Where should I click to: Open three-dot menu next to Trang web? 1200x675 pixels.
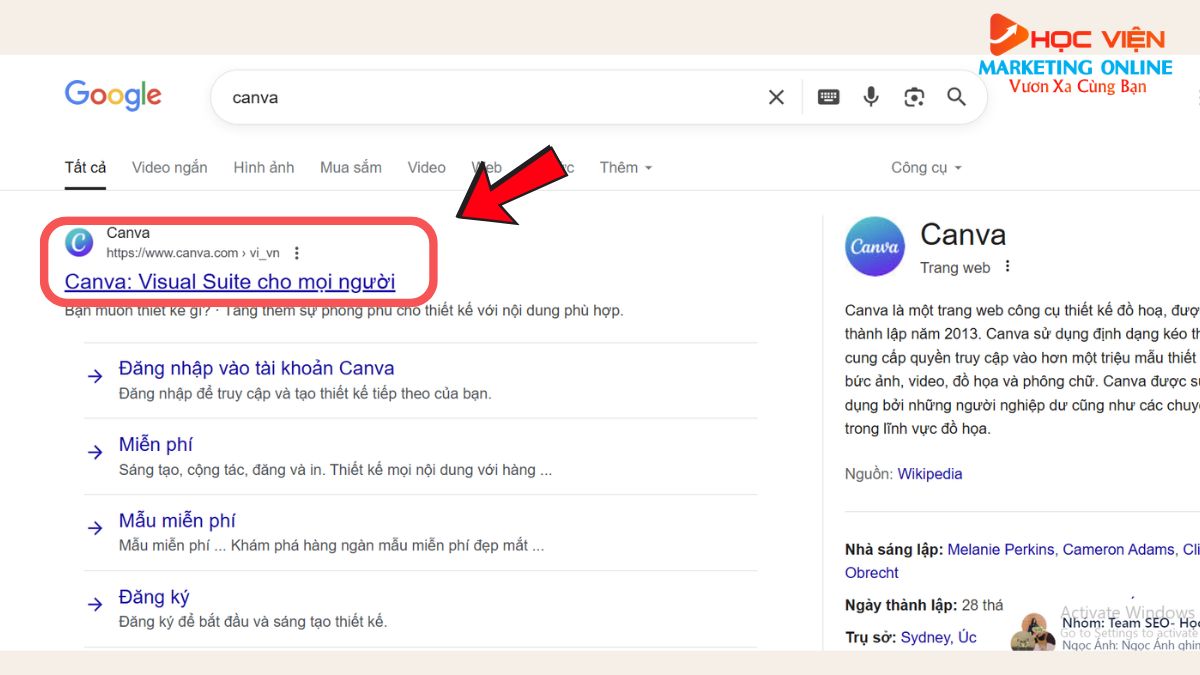point(1007,267)
